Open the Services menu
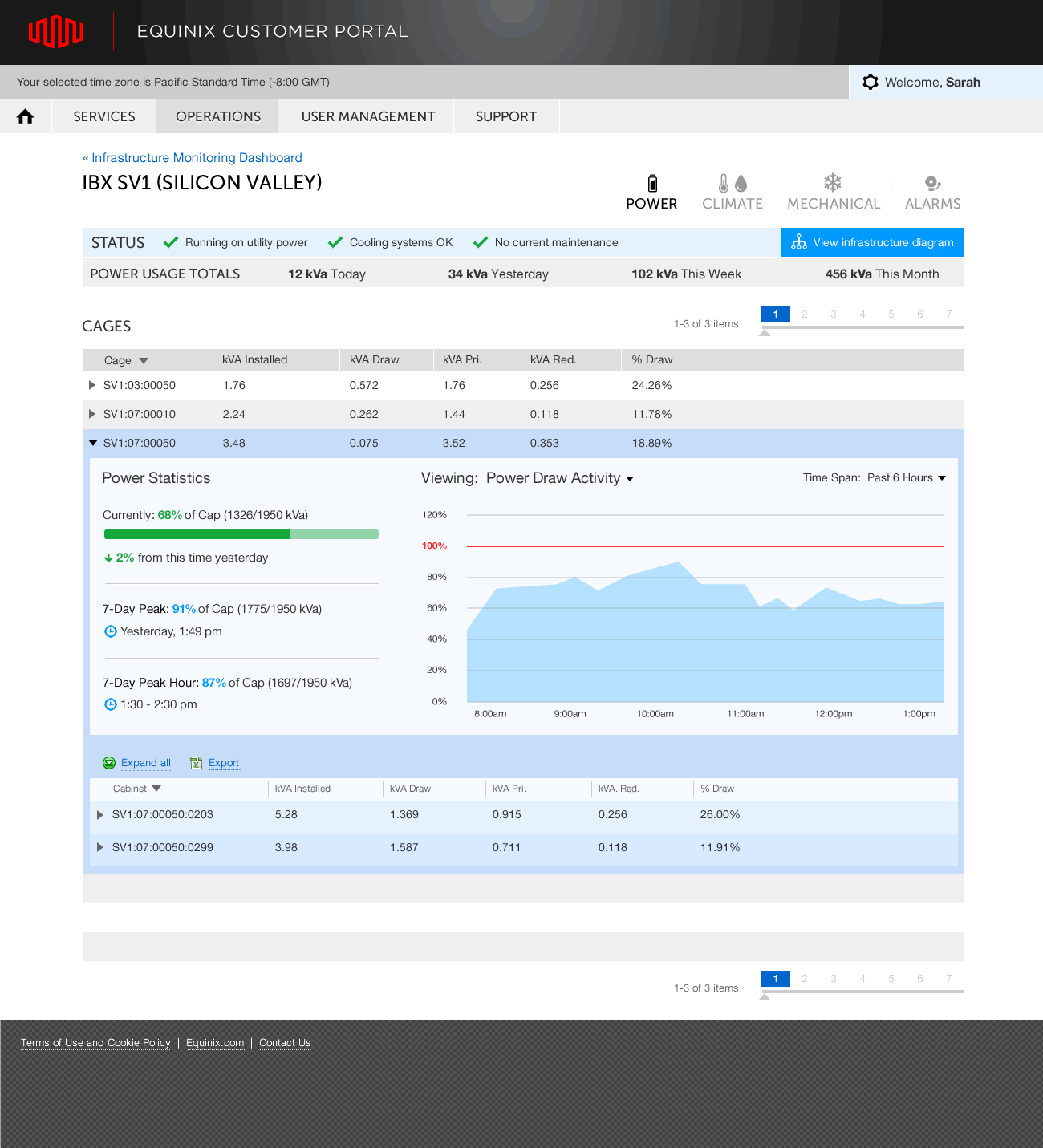The image size is (1043, 1148). [104, 116]
